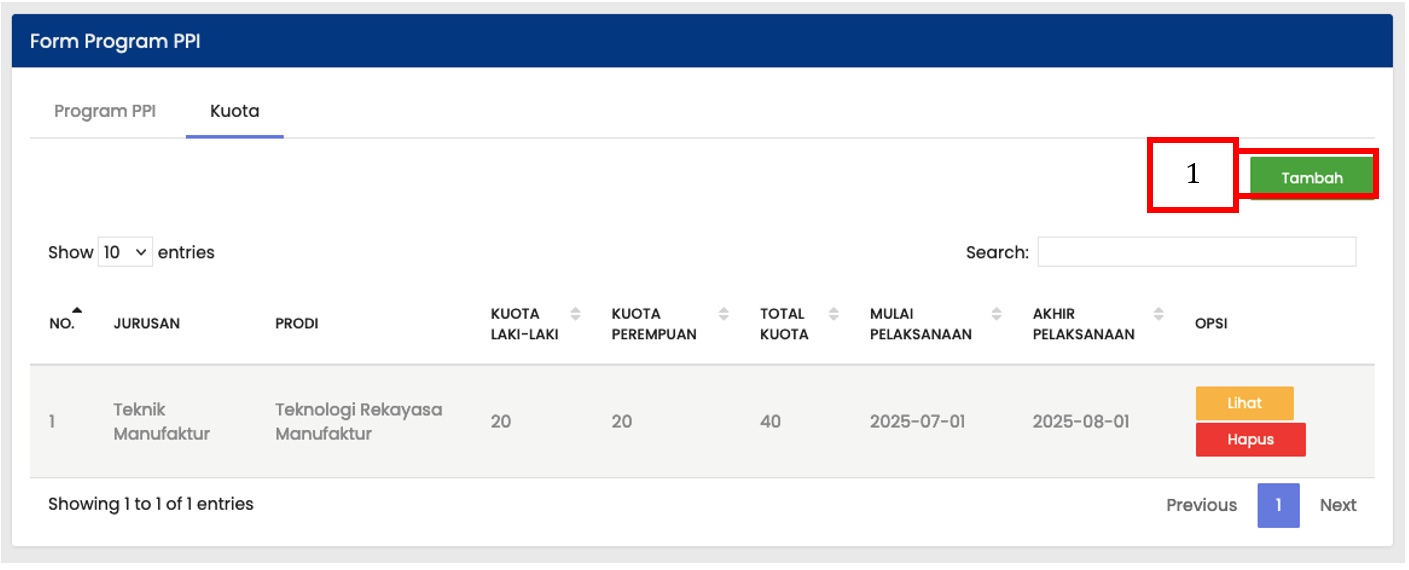Image resolution: width=1409 pixels, height=570 pixels.
Task: Go to the Previous page link
Action: [x=1201, y=505]
